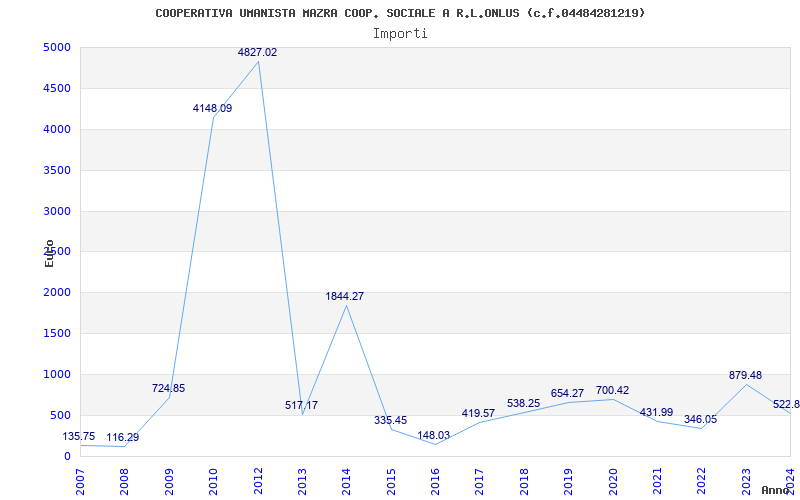Select the x-axis year 2016

(x=435, y=481)
